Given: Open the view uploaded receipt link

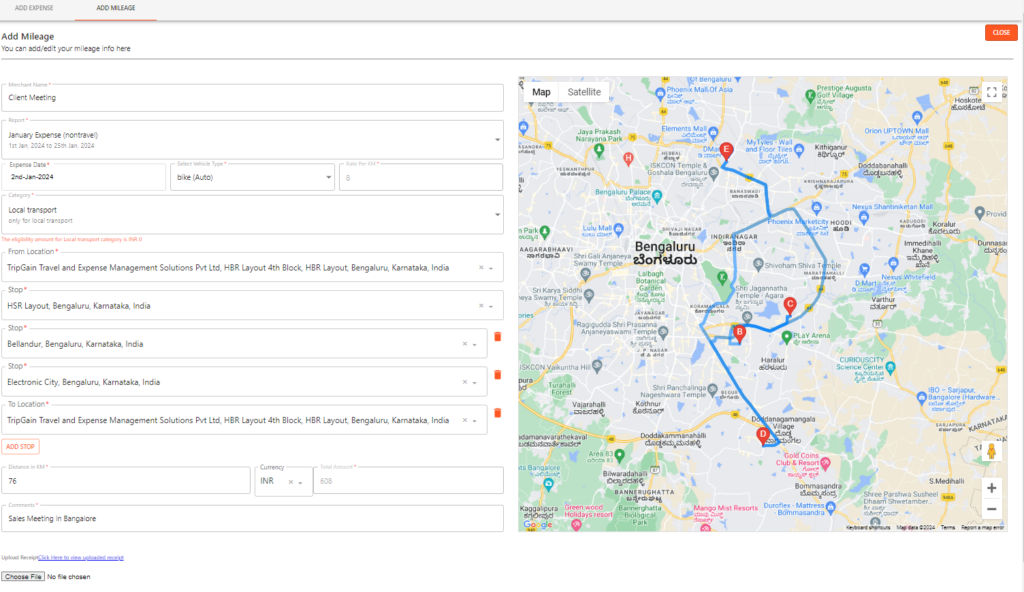Looking at the screenshot, I should 81,557.
